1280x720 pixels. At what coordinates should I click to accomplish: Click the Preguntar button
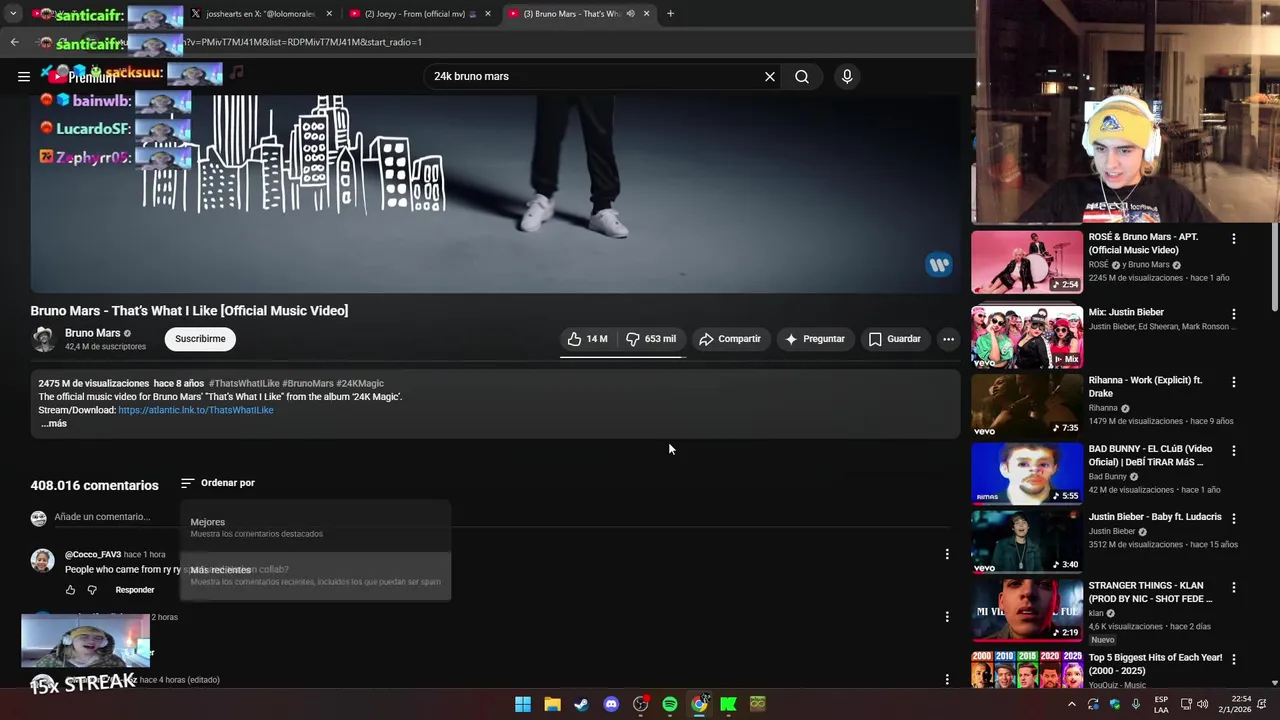(815, 339)
